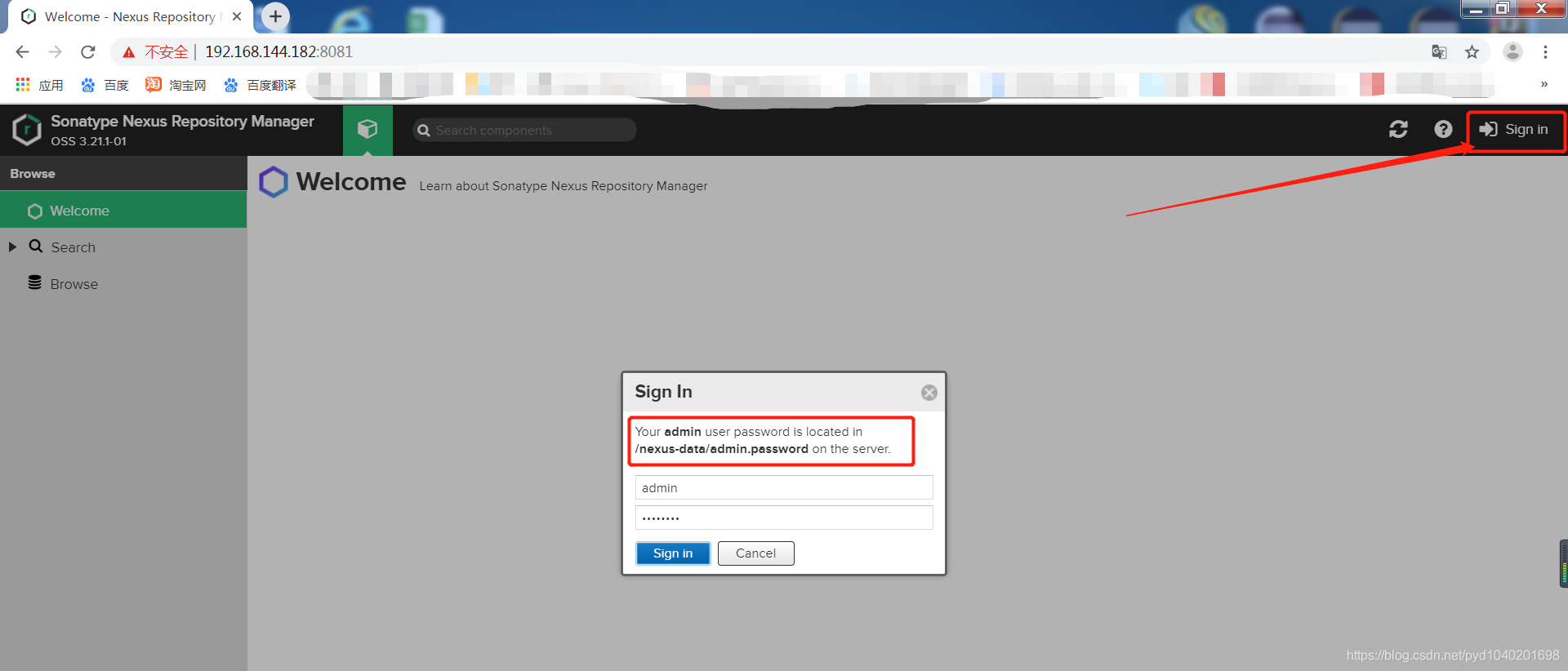Click Sign in at top right header
Viewport: 1568px width, 671px height.
[x=1515, y=130]
